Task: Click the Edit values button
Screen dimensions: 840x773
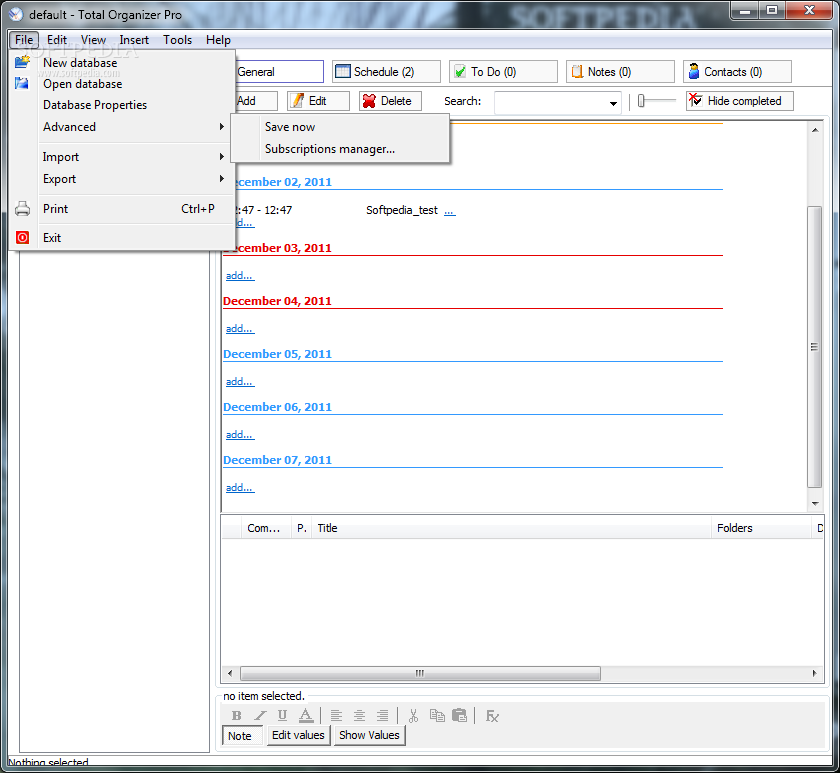Action: coord(298,735)
